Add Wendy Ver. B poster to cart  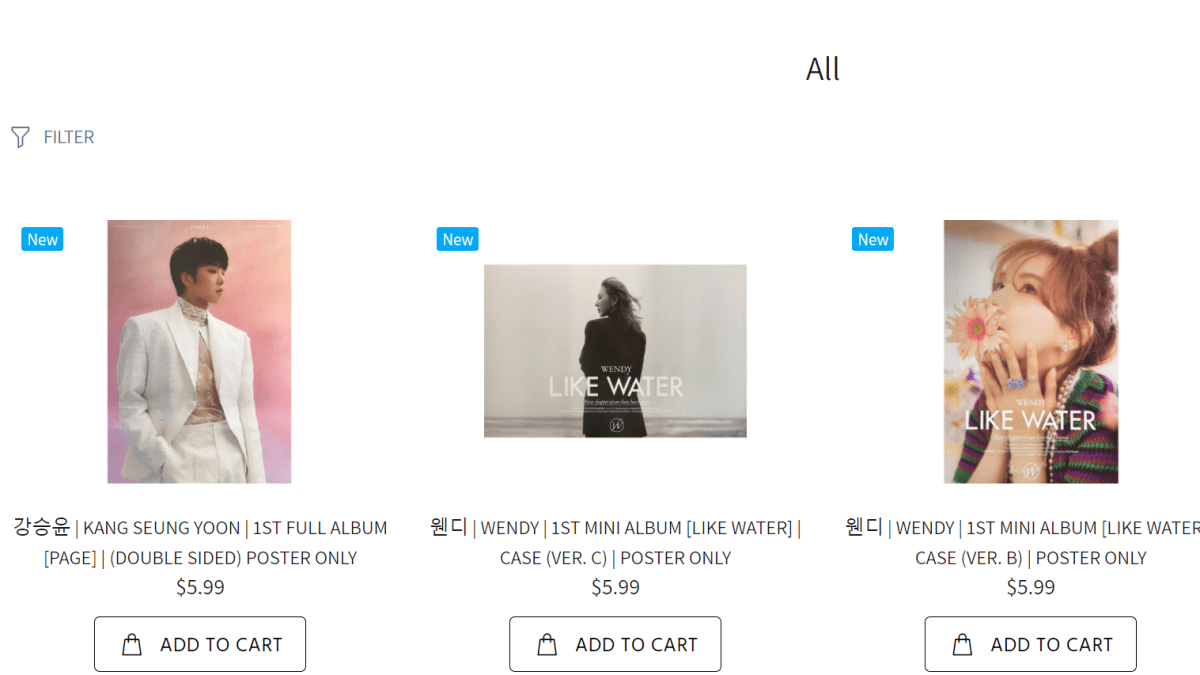(1030, 644)
